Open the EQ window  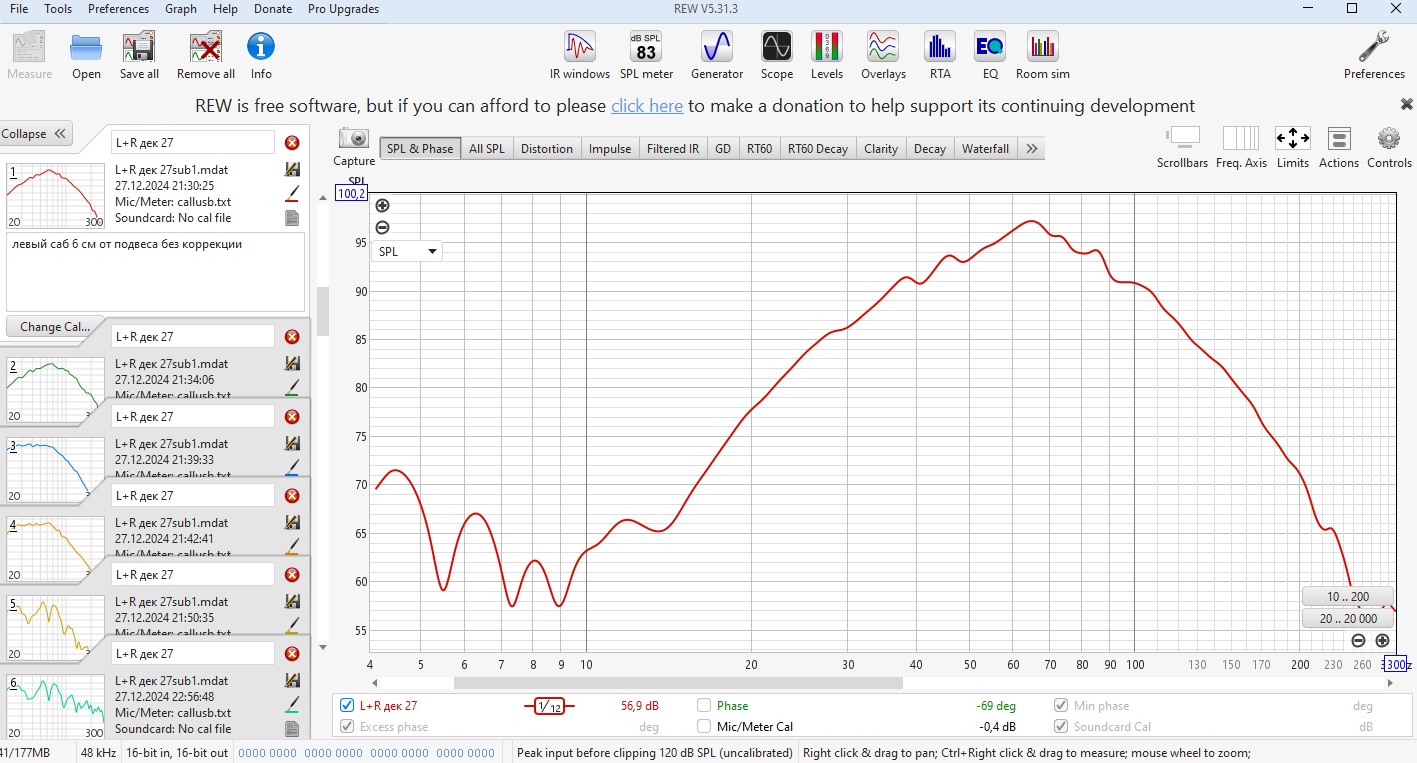point(989,54)
